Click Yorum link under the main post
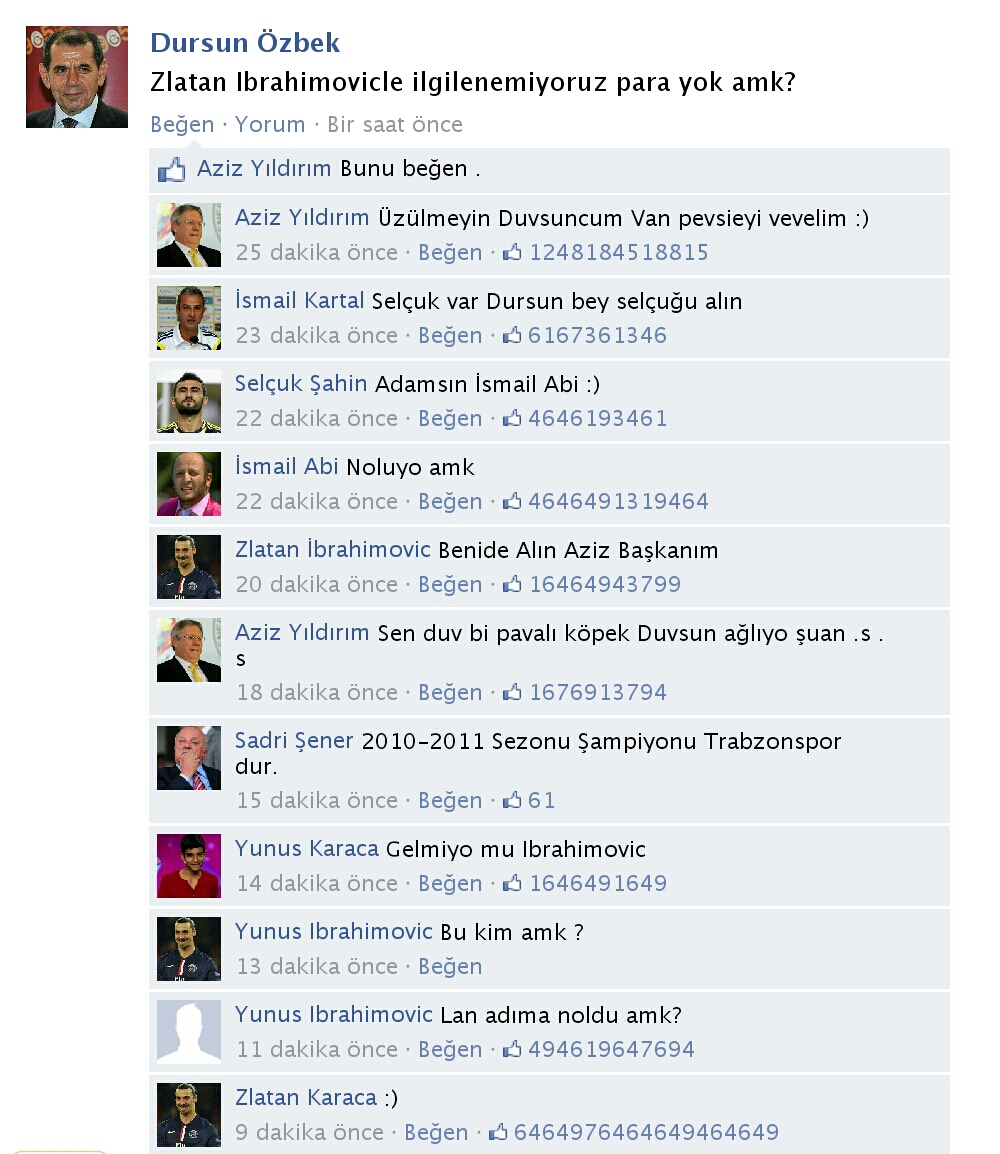 click(270, 124)
